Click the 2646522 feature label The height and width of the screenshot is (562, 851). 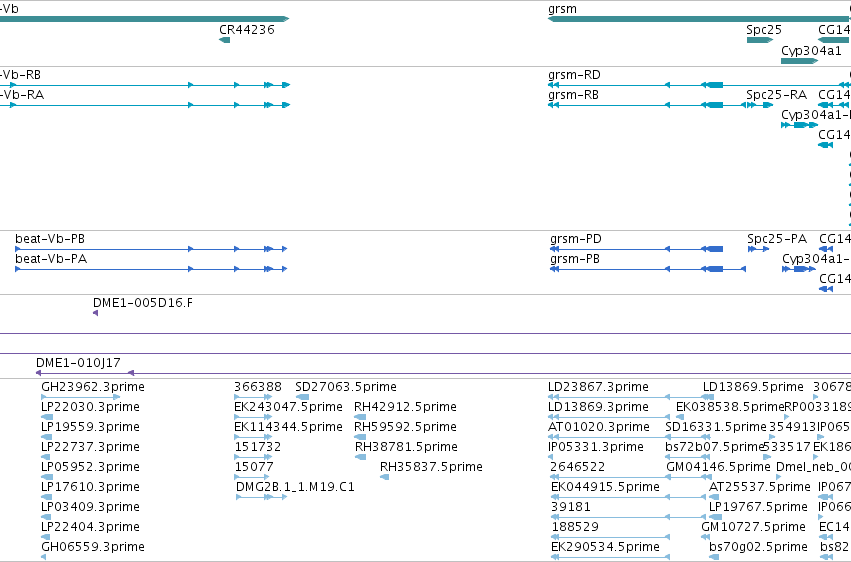[x=577, y=467]
